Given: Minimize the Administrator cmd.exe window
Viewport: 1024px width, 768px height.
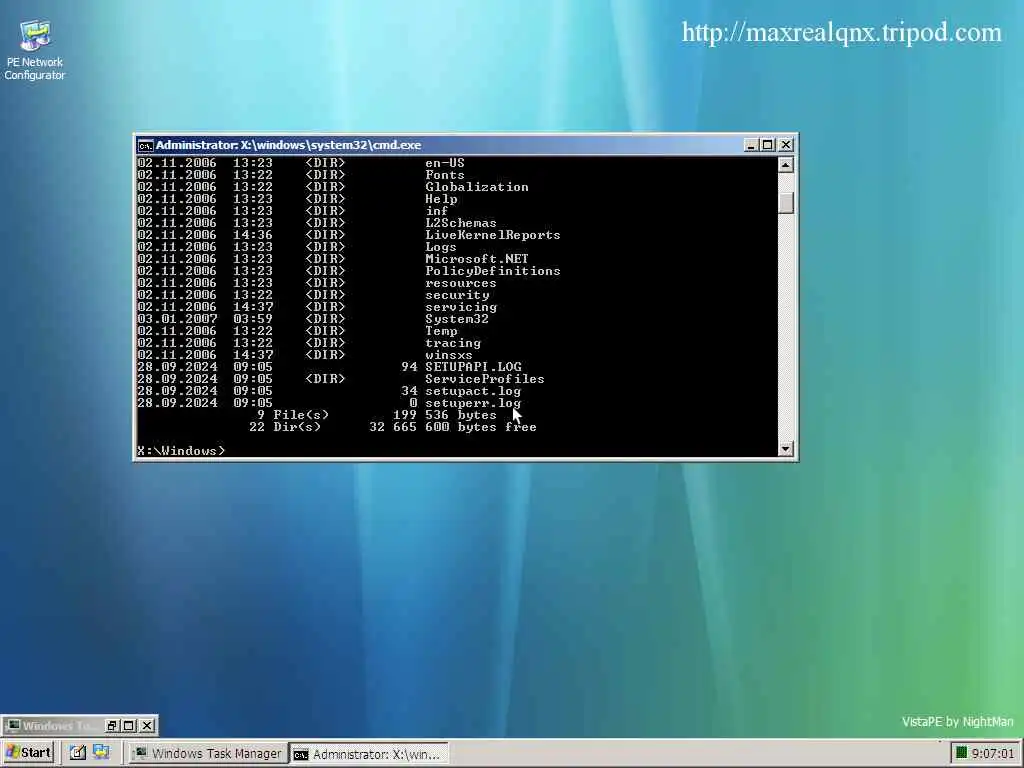Looking at the screenshot, I should (x=750, y=145).
